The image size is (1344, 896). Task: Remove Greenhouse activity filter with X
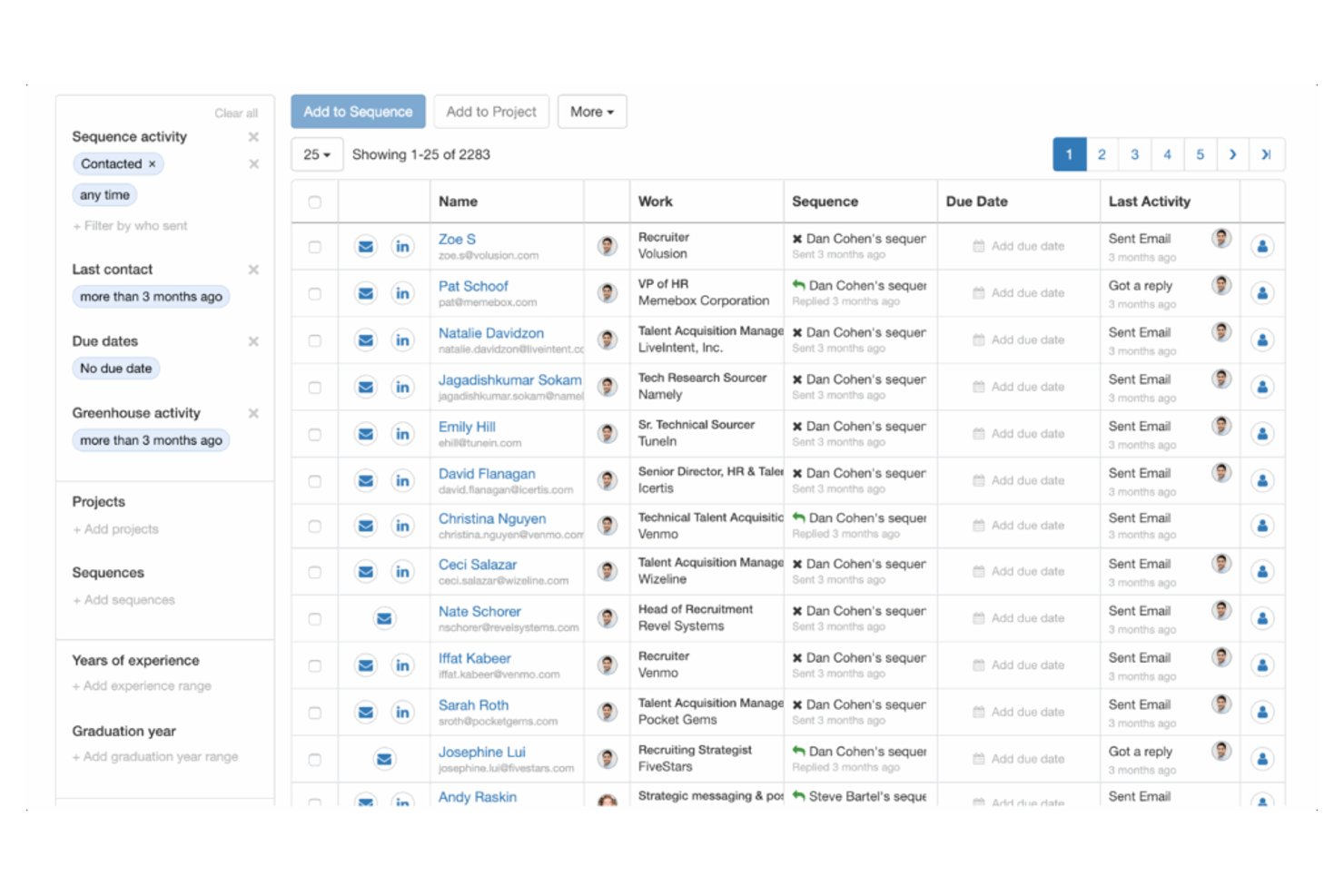(x=253, y=413)
